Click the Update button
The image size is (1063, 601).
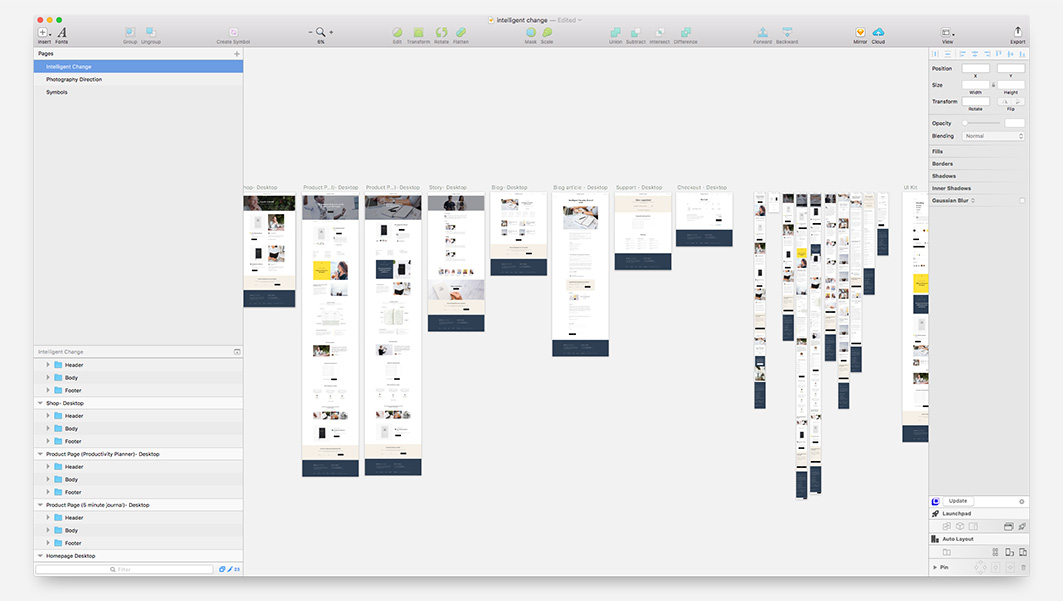point(958,501)
